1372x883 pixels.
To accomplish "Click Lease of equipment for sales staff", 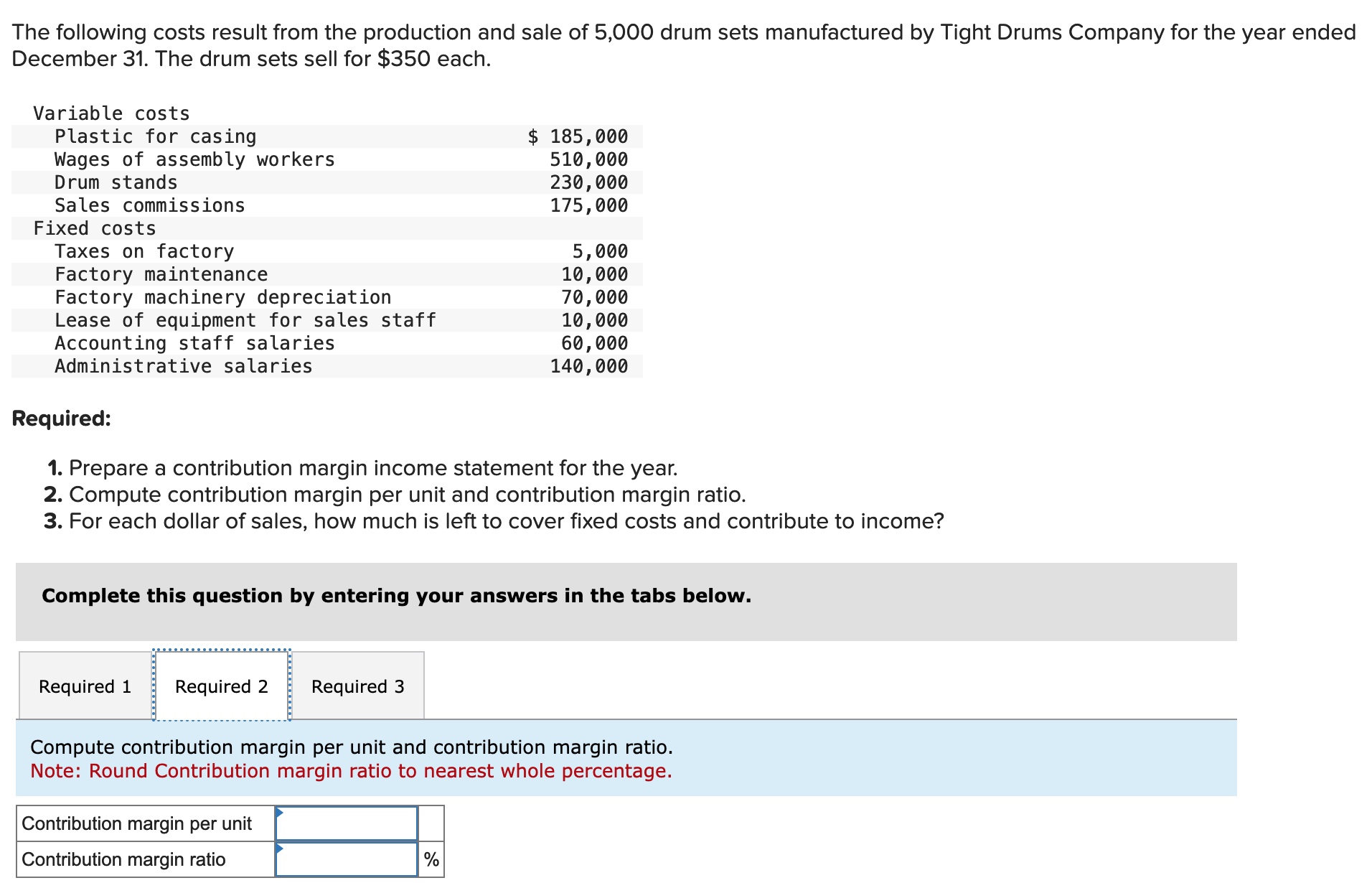I will pos(245,320).
